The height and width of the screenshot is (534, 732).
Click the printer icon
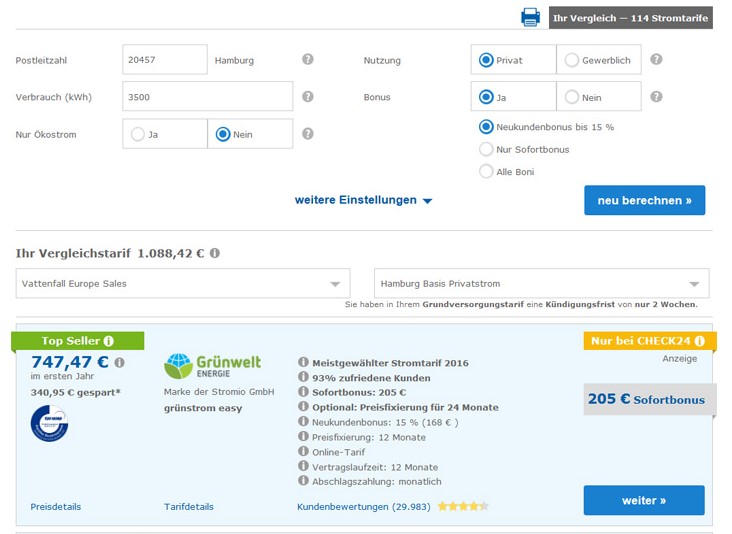530,17
